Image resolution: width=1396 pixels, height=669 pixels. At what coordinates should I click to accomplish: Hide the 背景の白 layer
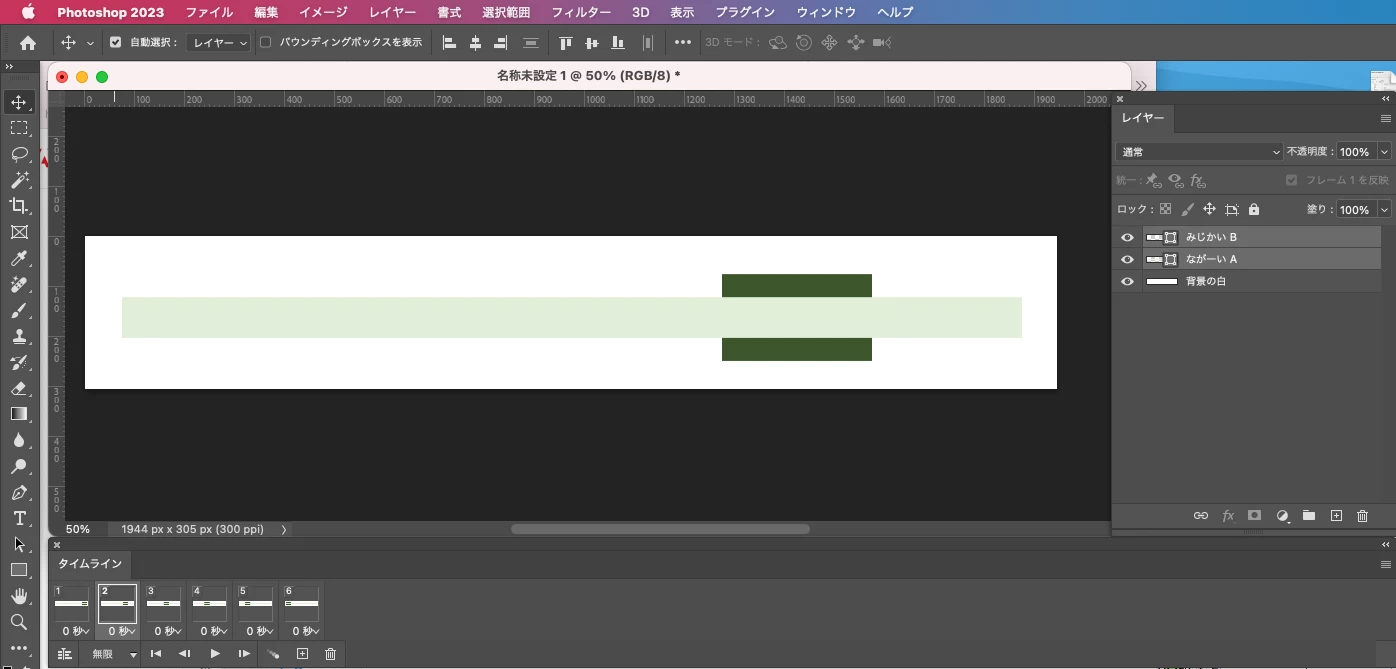[1127, 282]
